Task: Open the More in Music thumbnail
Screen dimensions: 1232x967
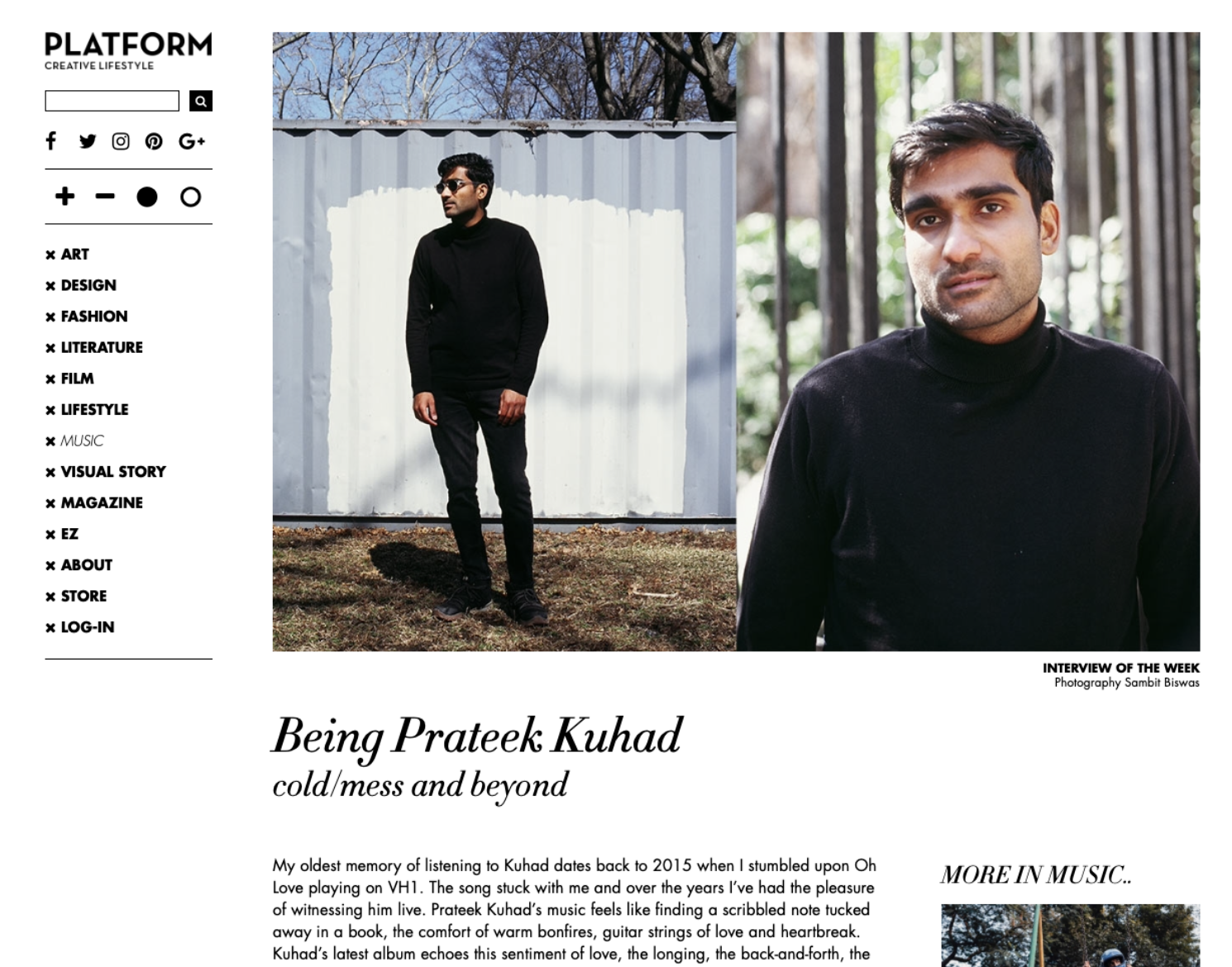Action: point(1070,936)
